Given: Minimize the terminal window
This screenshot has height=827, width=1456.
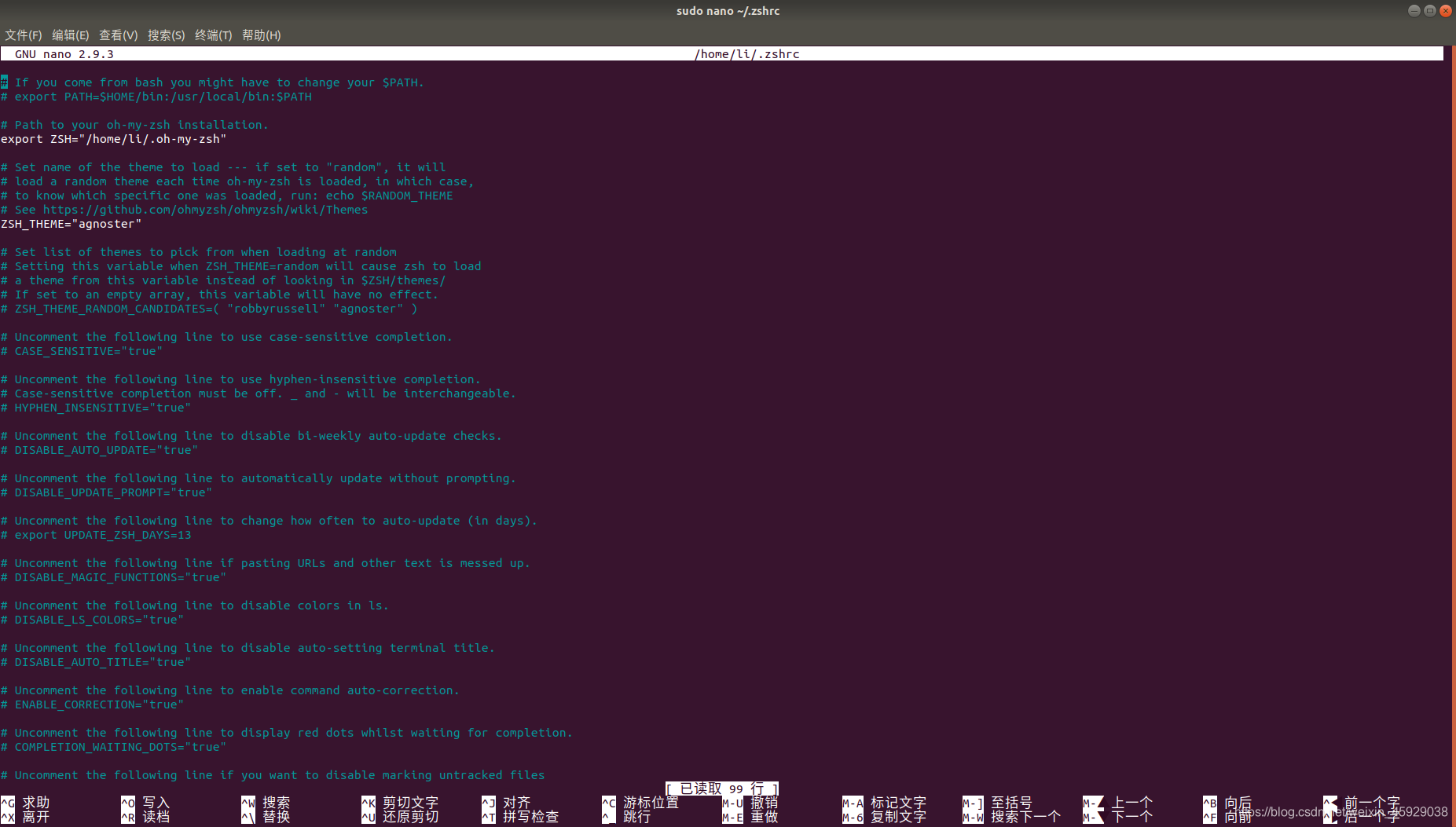Looking at the screenshot, I should coord(1414,10).
